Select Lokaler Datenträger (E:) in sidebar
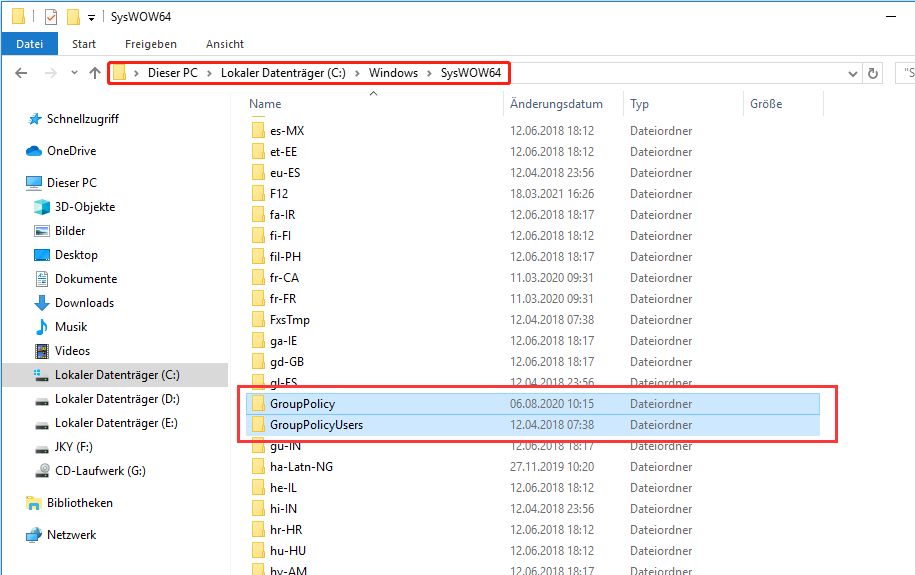The width and height of the screenshot is (915, 575). [116, 423]
